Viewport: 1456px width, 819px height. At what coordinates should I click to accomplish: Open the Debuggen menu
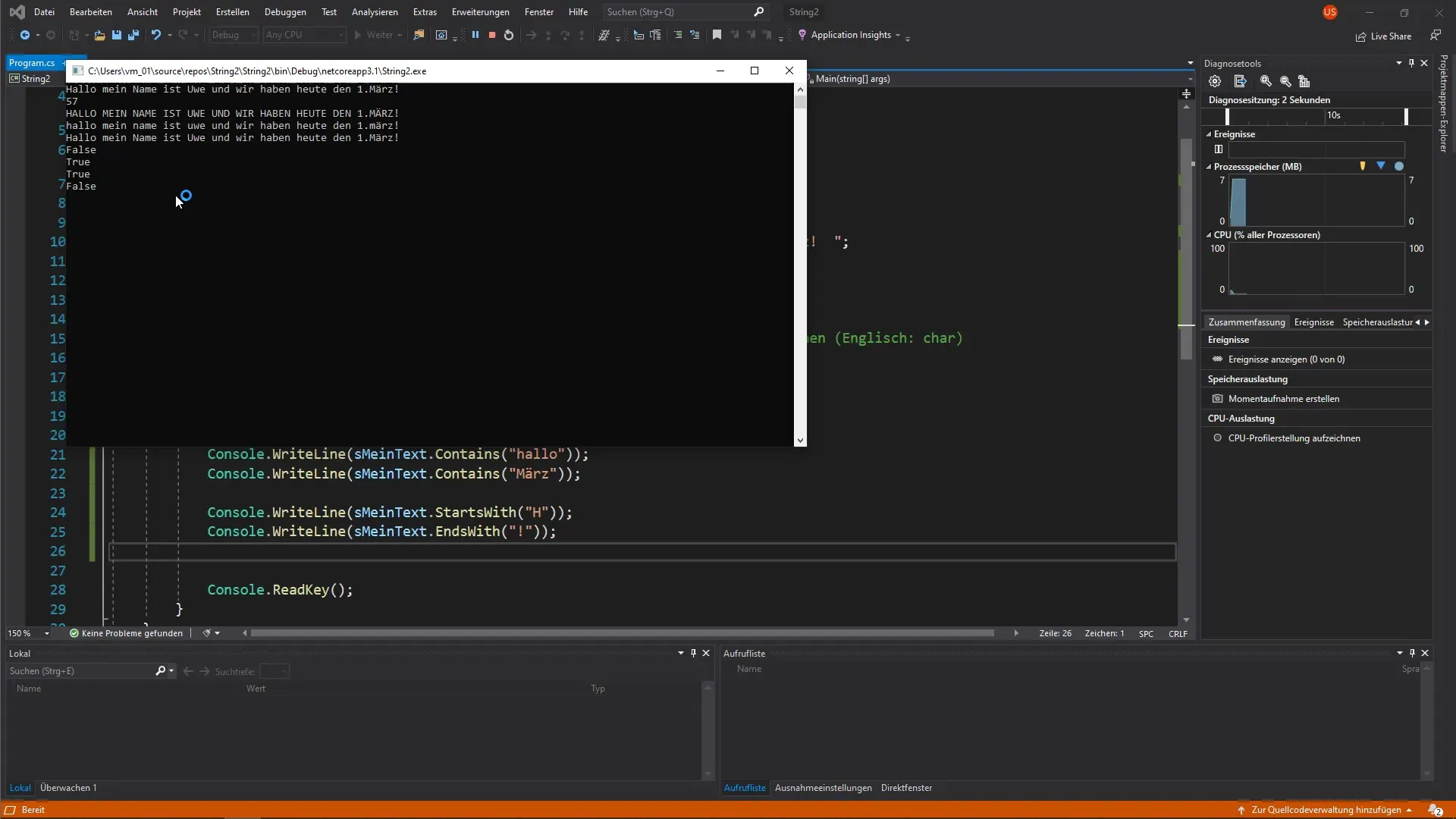point(285,12)
